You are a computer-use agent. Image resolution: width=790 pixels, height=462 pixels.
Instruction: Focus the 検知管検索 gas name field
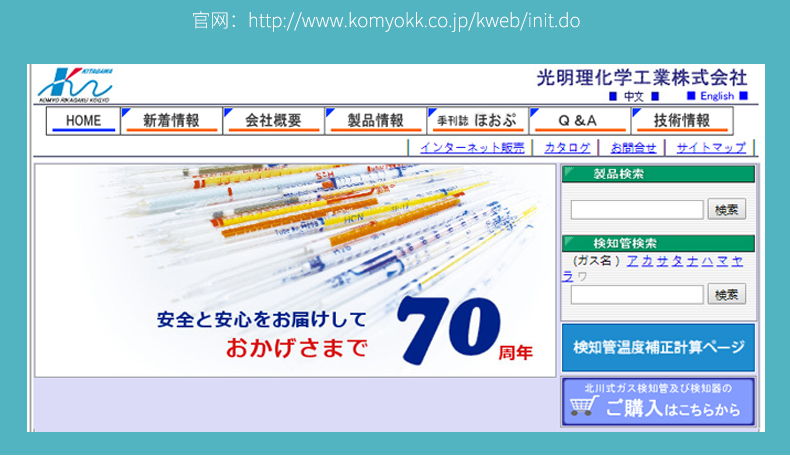(637, 295)
